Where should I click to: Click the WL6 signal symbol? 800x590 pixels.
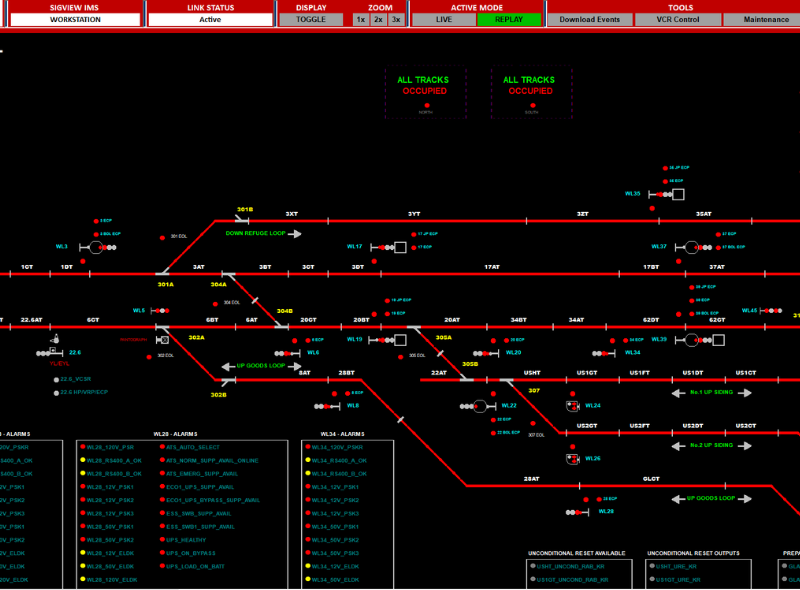click(x=287, y=353)
